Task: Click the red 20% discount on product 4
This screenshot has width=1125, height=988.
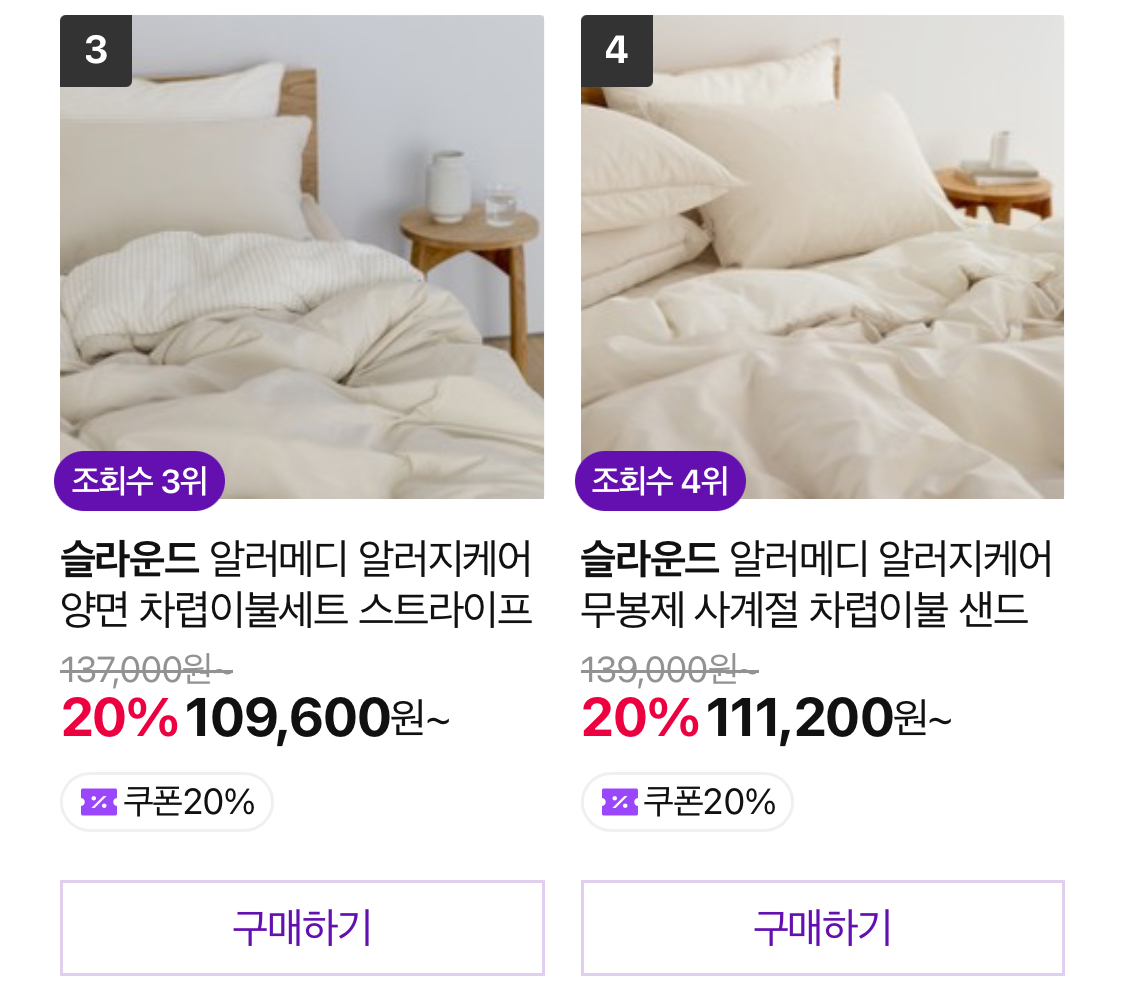Action: [x=640, y=717]
